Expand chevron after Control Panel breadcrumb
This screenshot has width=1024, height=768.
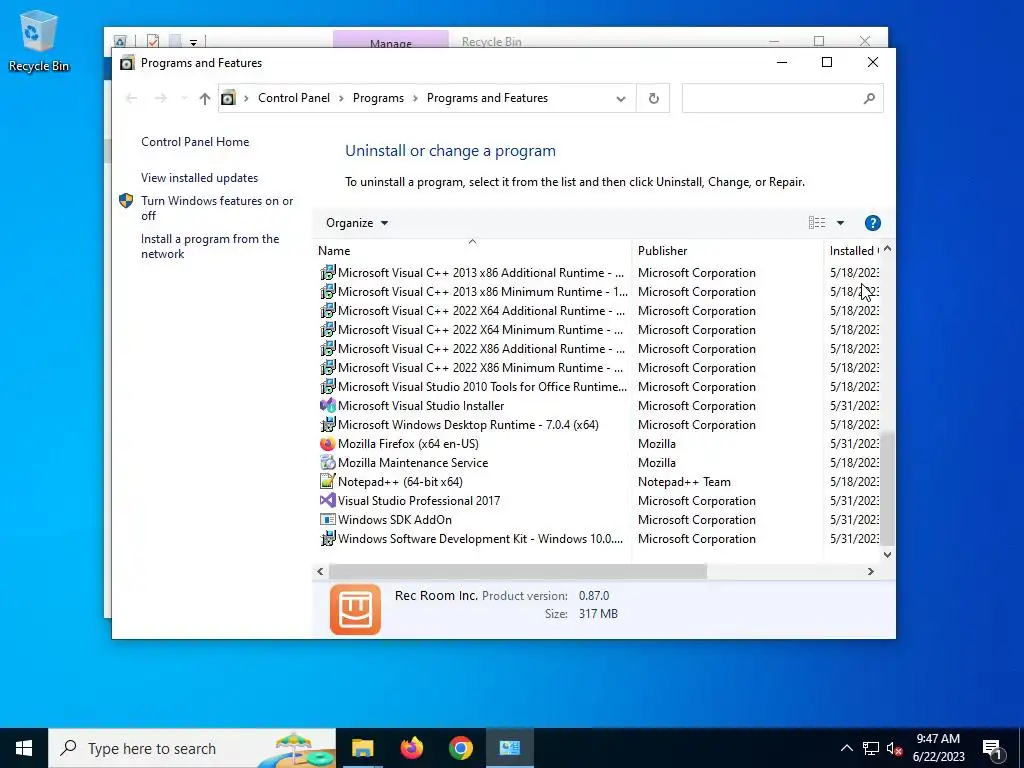point(341,99)
